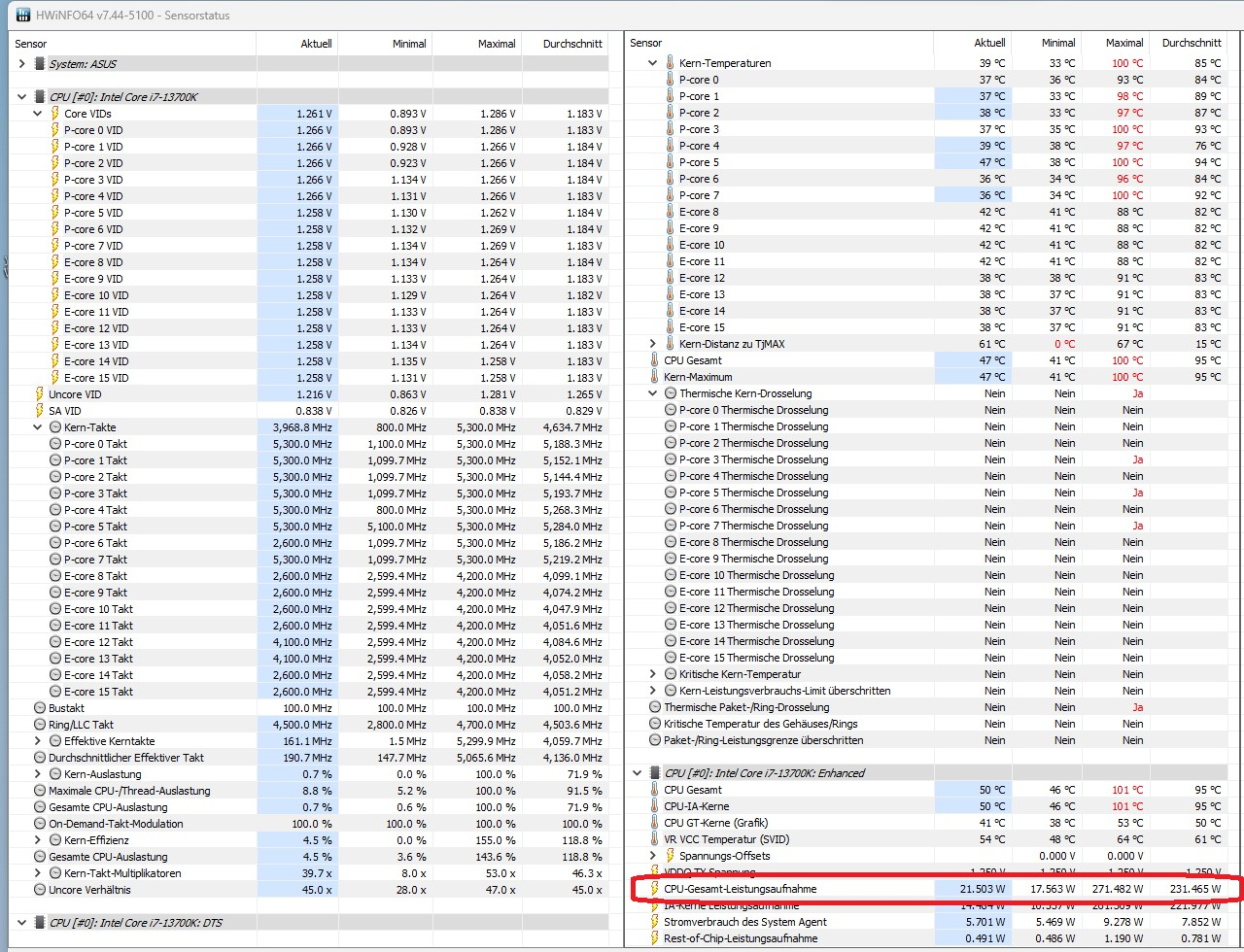Click the clock icon of Ring/LLC Takt
This screenshot has height=952, width=1244.
coord(40,725)
